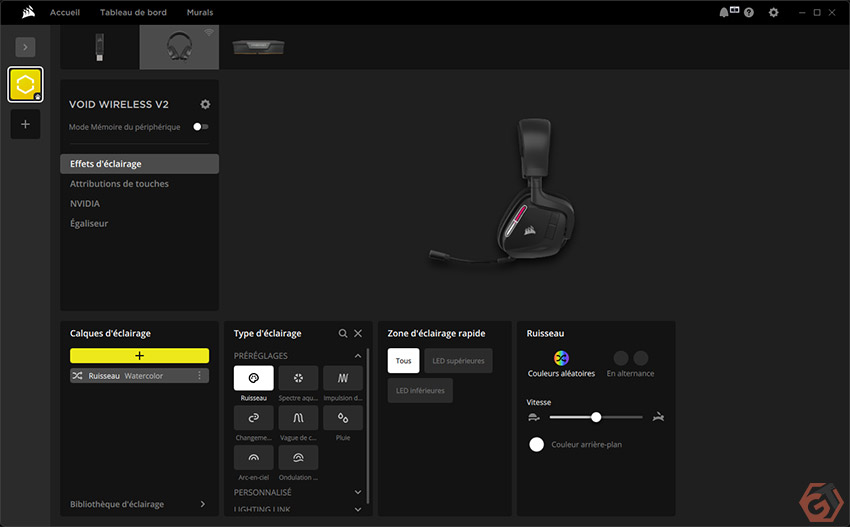
Task: Pick the Pluie lighting effect
Action: pyautogui.click(x=343, y=418)
